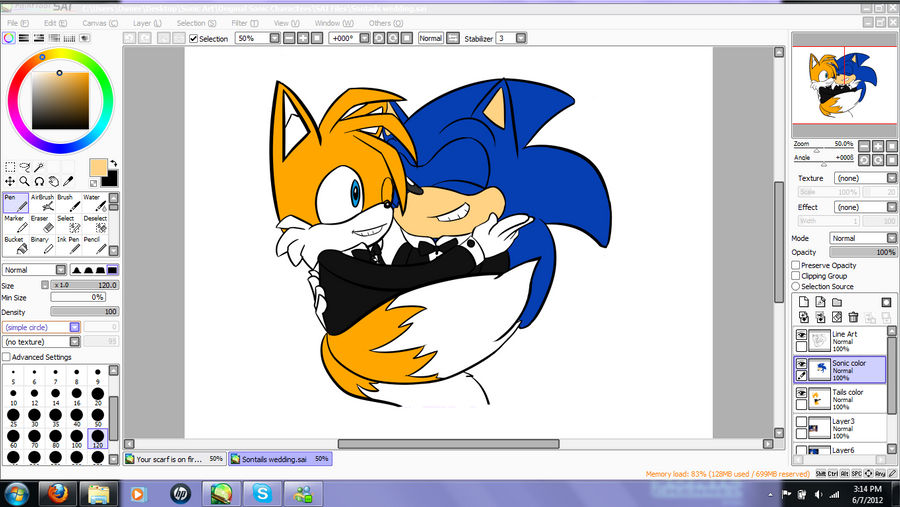Pick the rectangular selection tool
The image size is (900, 507).
coord(10,167)
